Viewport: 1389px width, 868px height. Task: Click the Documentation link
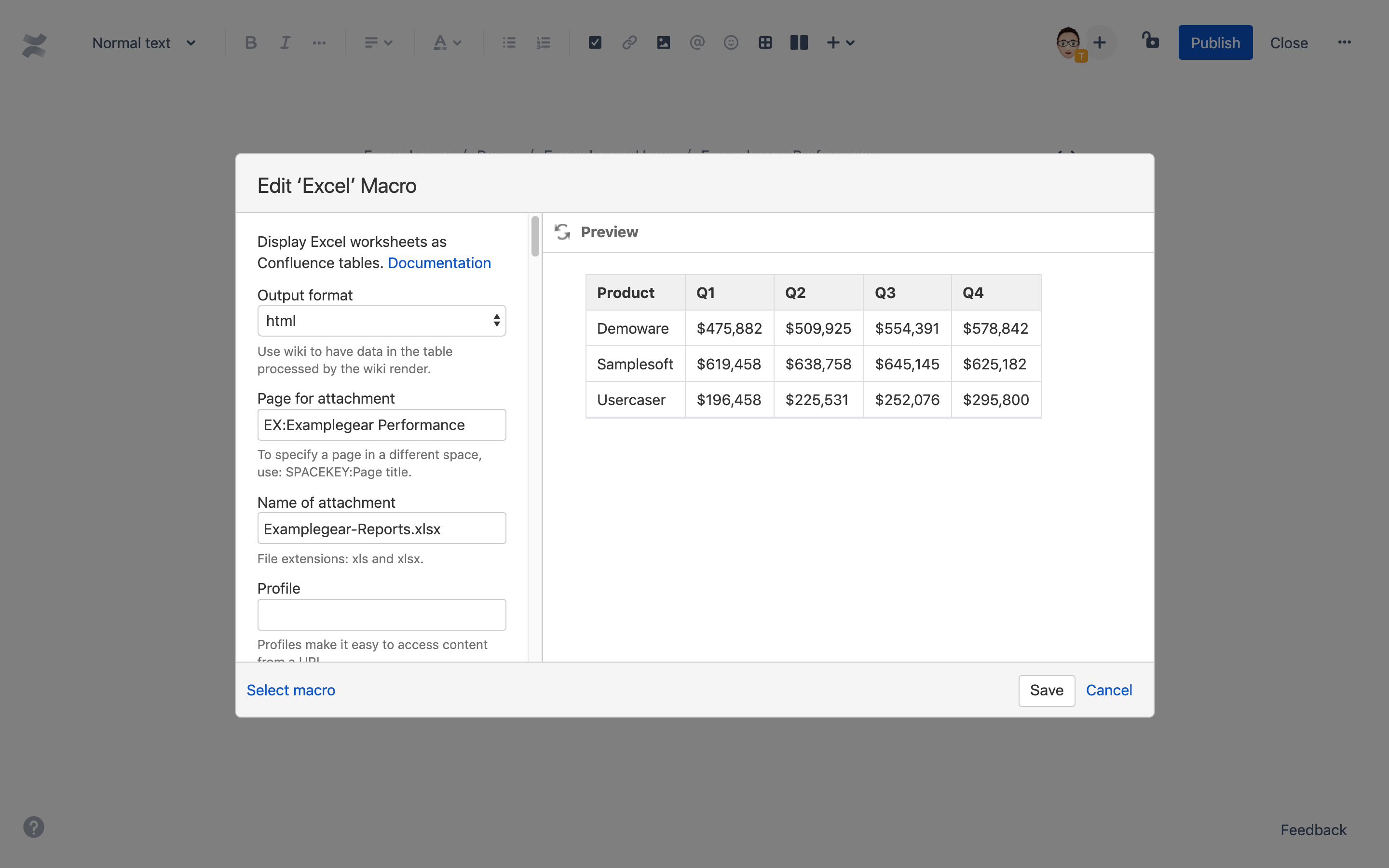pos(439,262)
